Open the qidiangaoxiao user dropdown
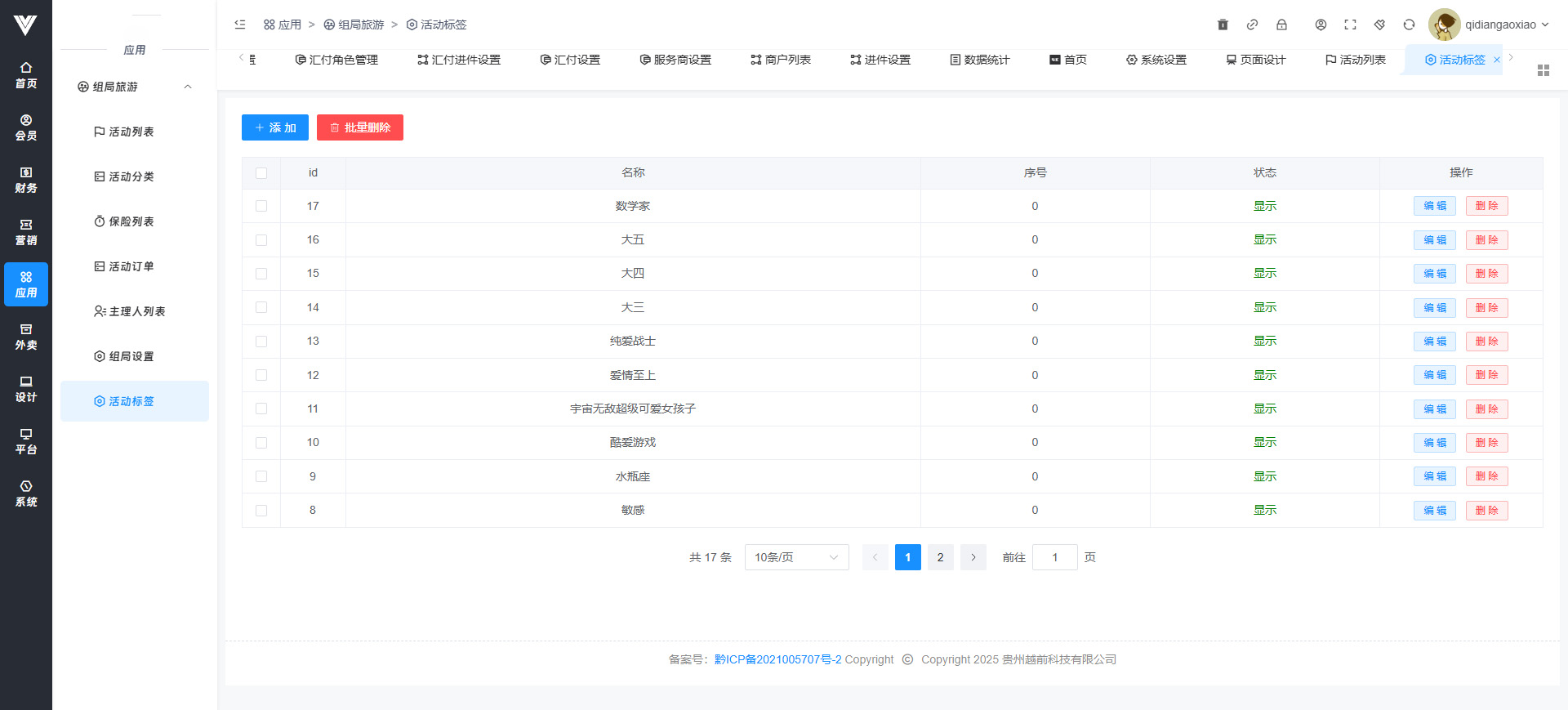 (x=1490, y=25)
